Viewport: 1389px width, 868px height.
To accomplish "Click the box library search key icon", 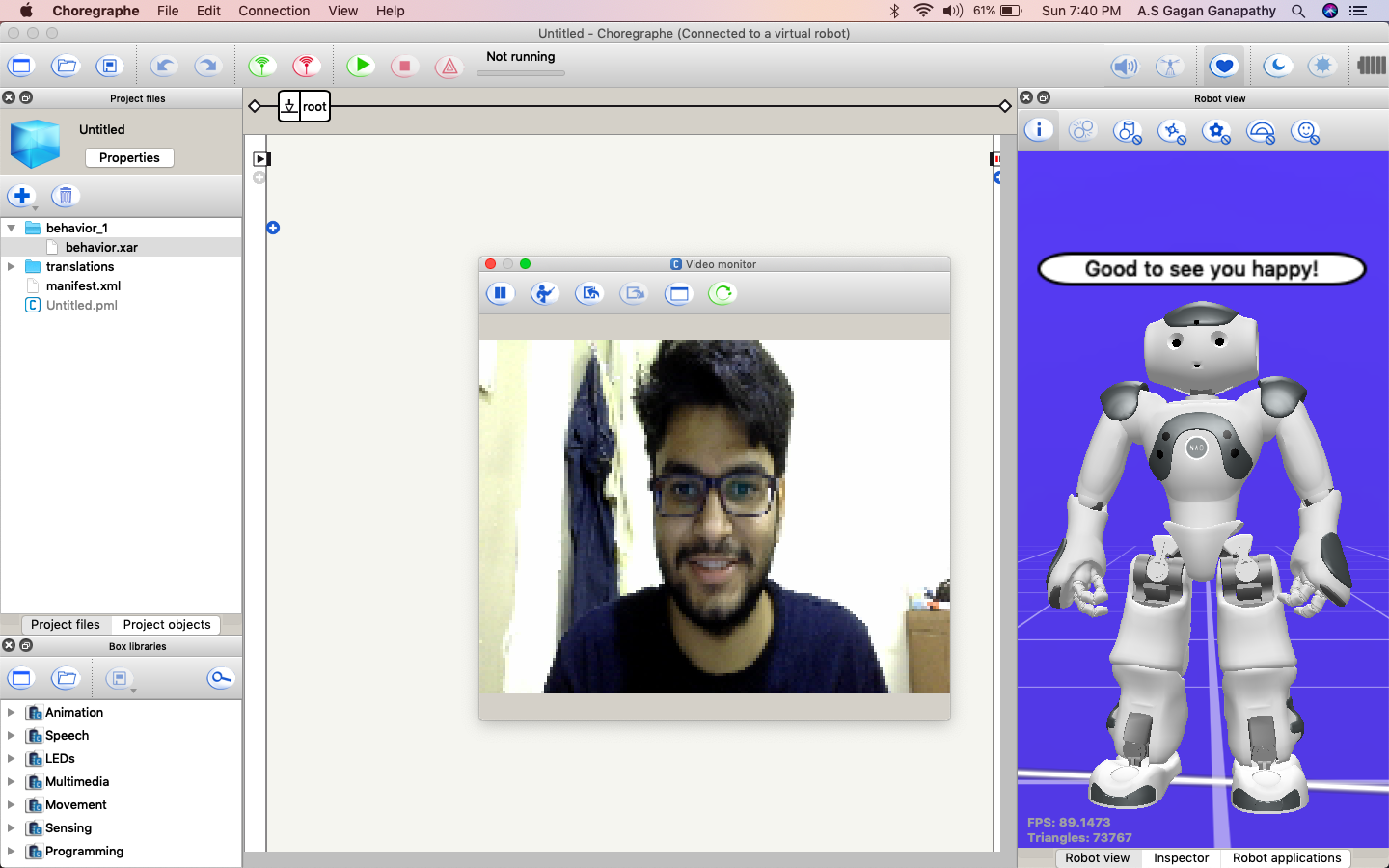I will point(221,678).
